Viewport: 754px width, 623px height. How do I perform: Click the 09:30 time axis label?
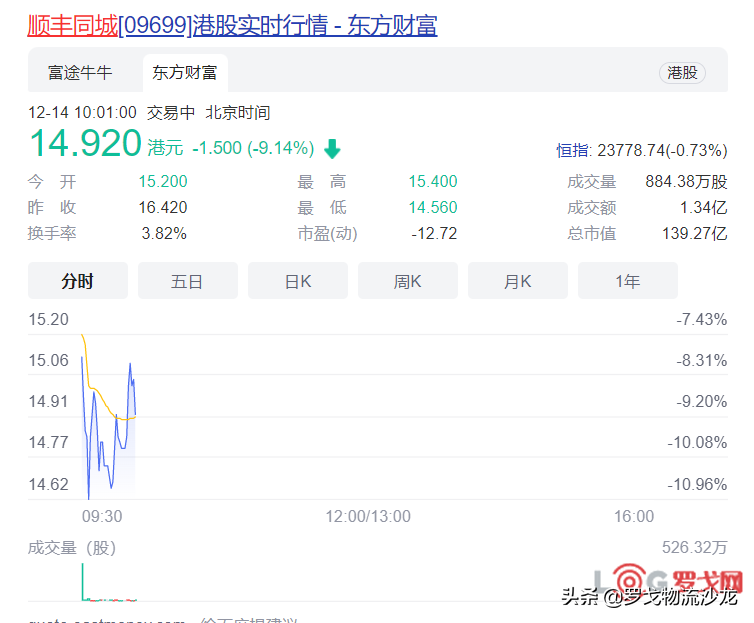(x=102, y=516)
